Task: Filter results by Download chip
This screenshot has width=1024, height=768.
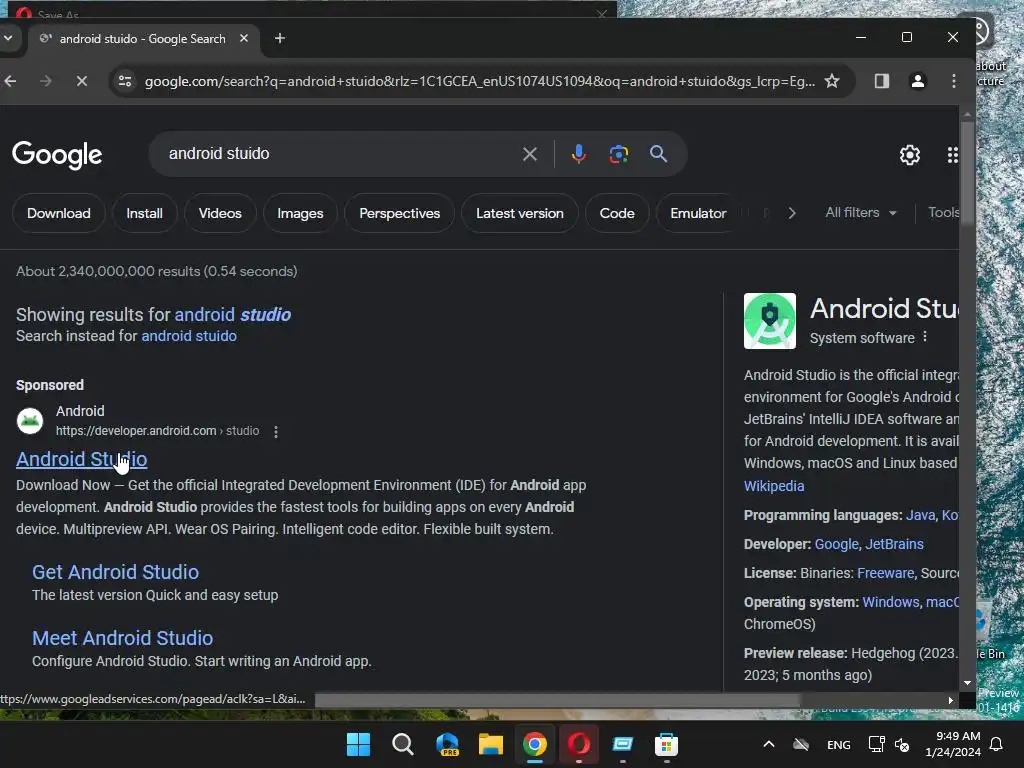Action: click(59, 214)
